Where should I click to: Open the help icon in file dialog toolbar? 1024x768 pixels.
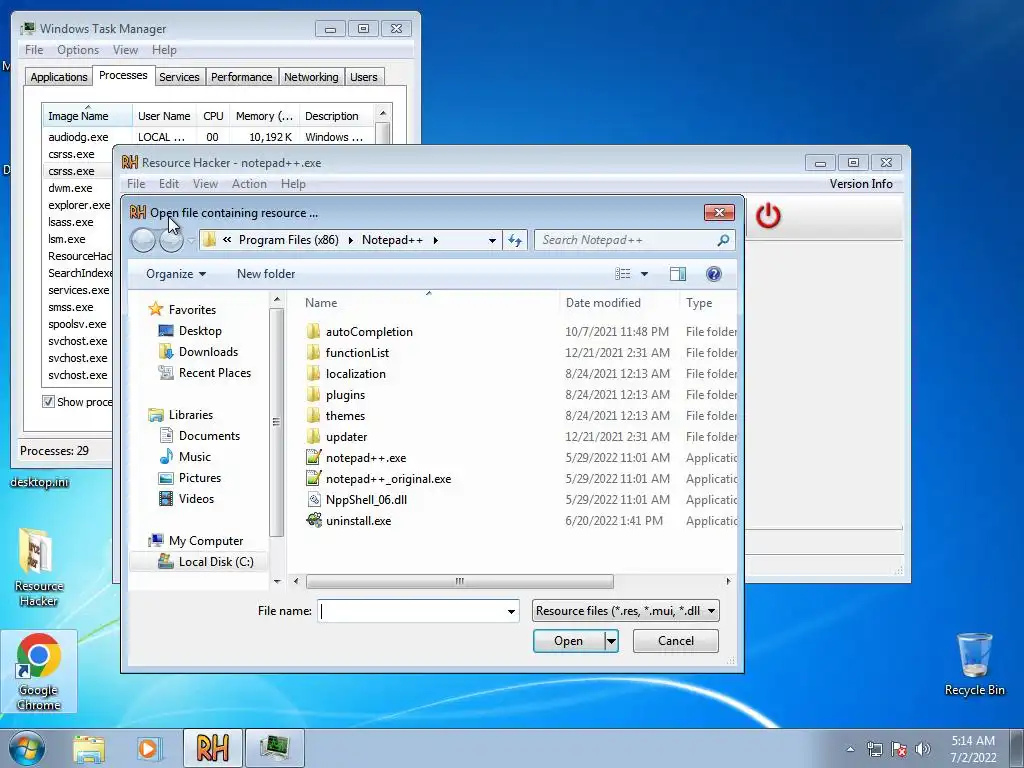[713, 274]
